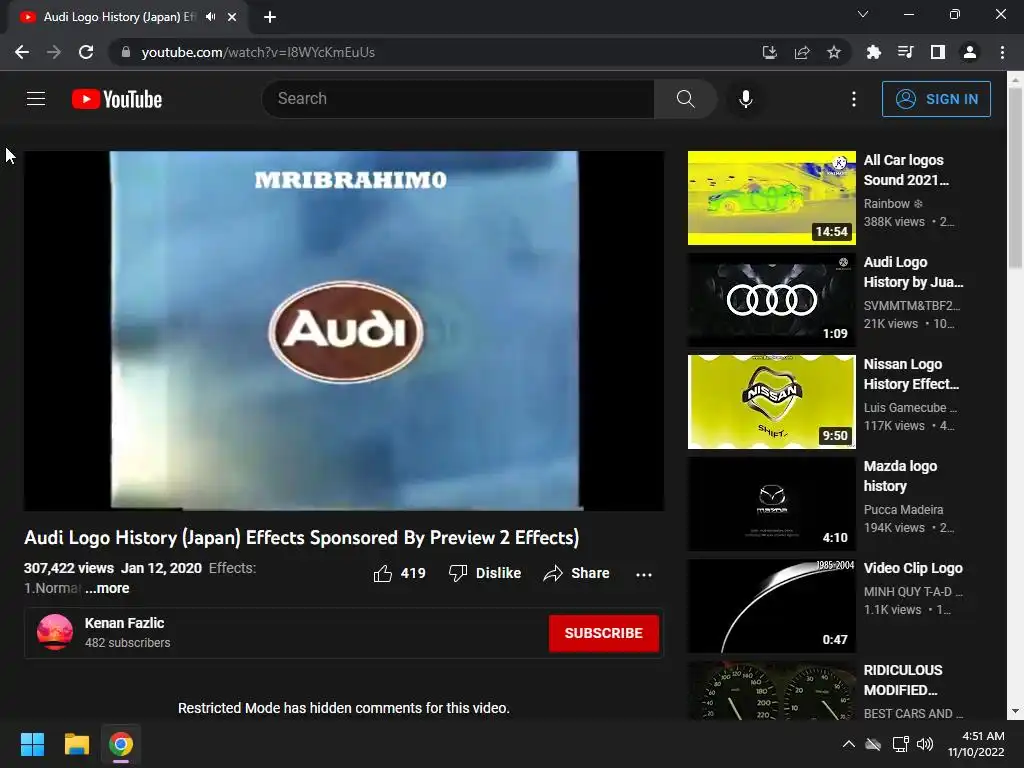Click the Audi video player
Screen dimensions: 1024x768
[344, 330]
